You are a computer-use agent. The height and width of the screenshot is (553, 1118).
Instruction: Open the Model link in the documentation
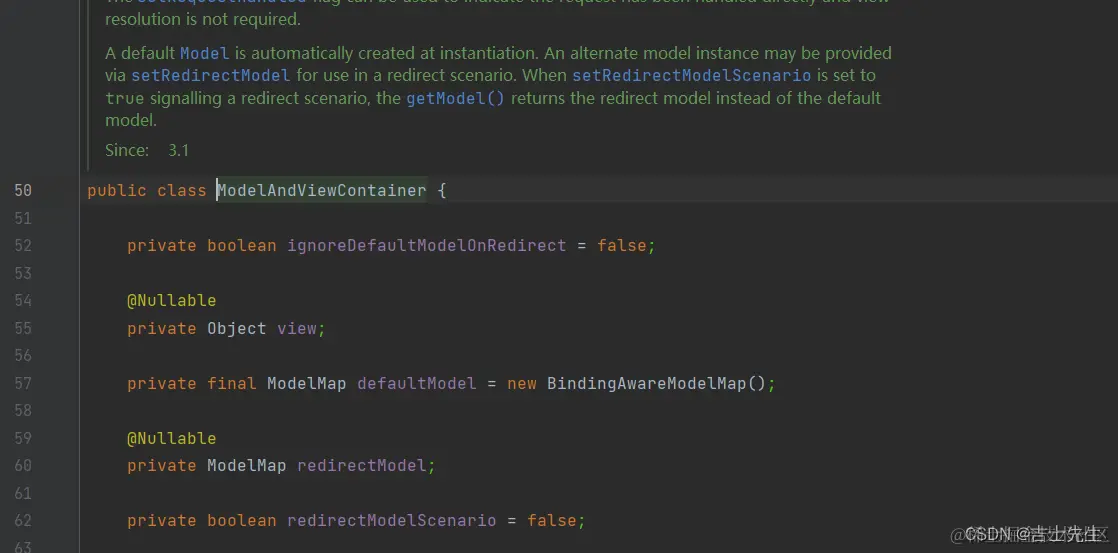(205, 53)
